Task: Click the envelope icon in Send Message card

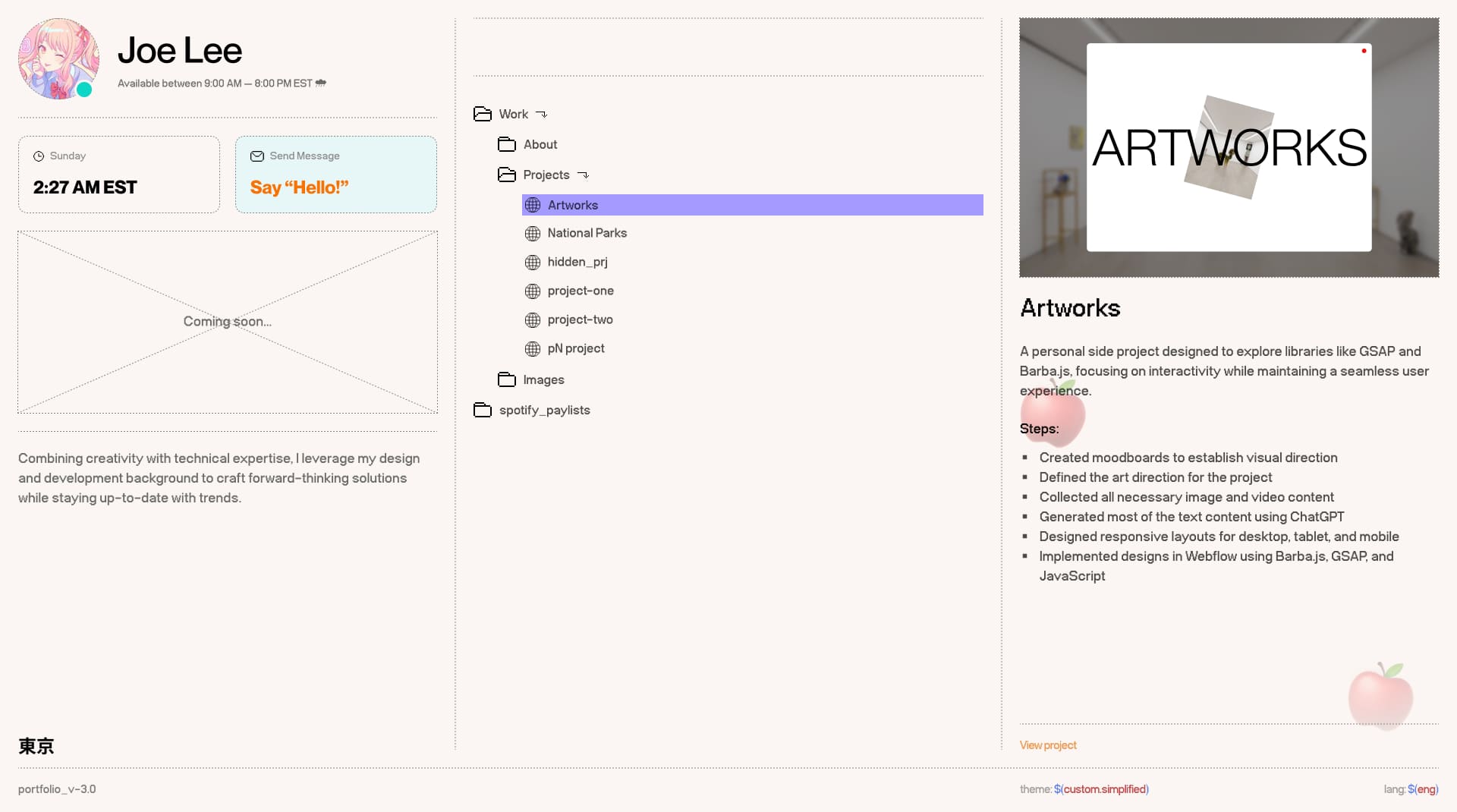Action: (x=257, y=156)
